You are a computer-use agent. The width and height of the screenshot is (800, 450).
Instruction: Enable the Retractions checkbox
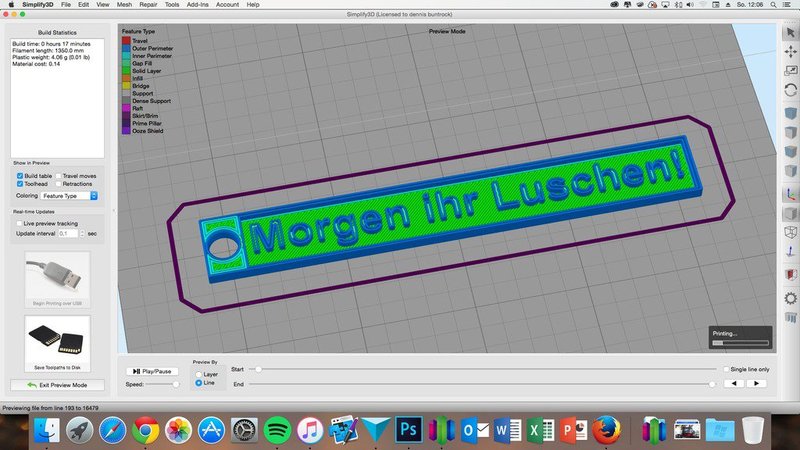[x=58, y=184]
